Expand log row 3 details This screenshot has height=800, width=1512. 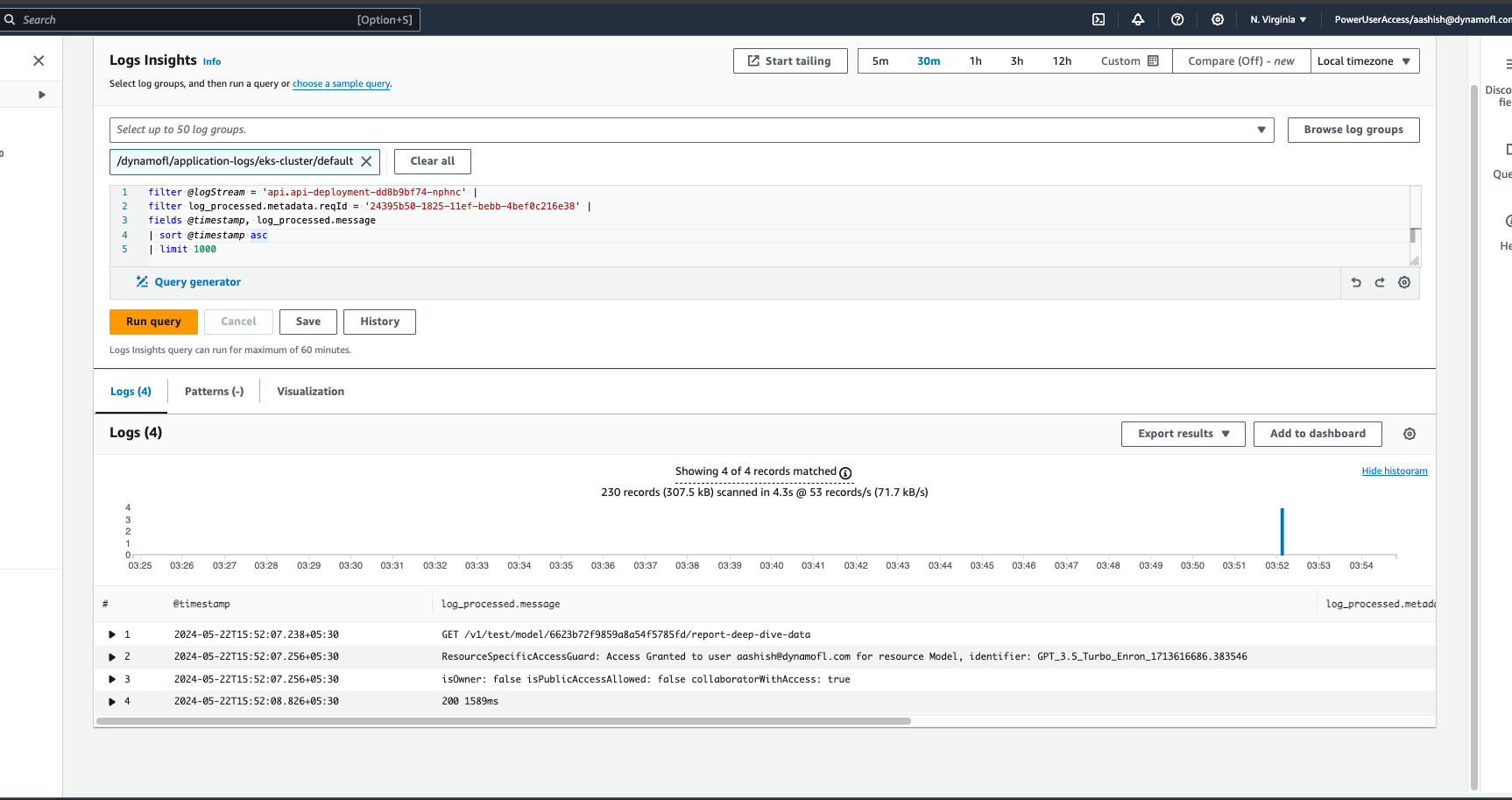point(112,679)
